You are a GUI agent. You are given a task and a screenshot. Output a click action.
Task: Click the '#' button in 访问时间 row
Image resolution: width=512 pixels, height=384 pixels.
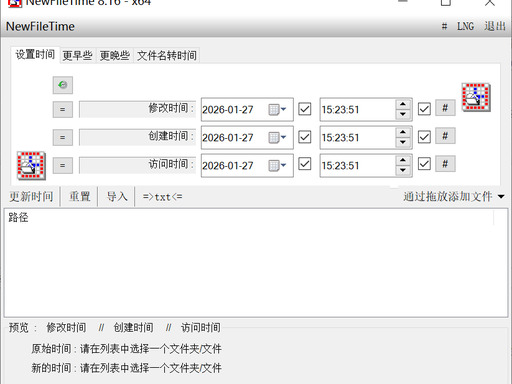pyautogui.click(x=445, y=164)
